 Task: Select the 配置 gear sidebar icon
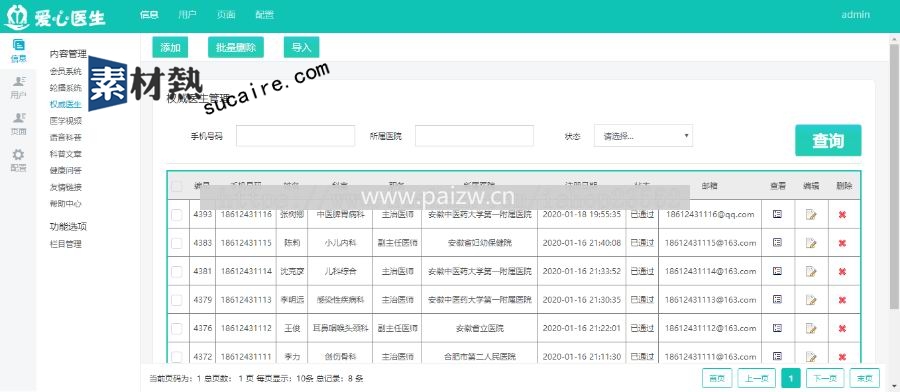[18, 161]
